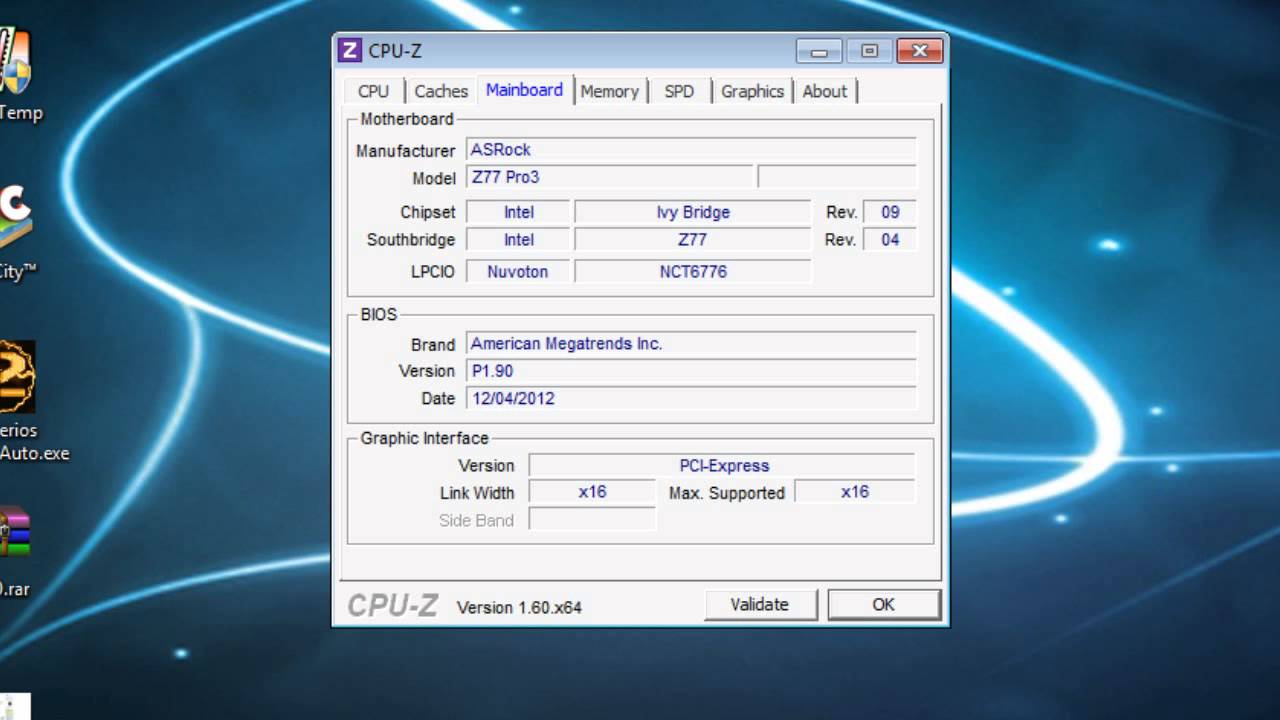Click the Max. Supported x16 value
The height and width of the screenshot is (720, 1280).
[x=855, y=492]
